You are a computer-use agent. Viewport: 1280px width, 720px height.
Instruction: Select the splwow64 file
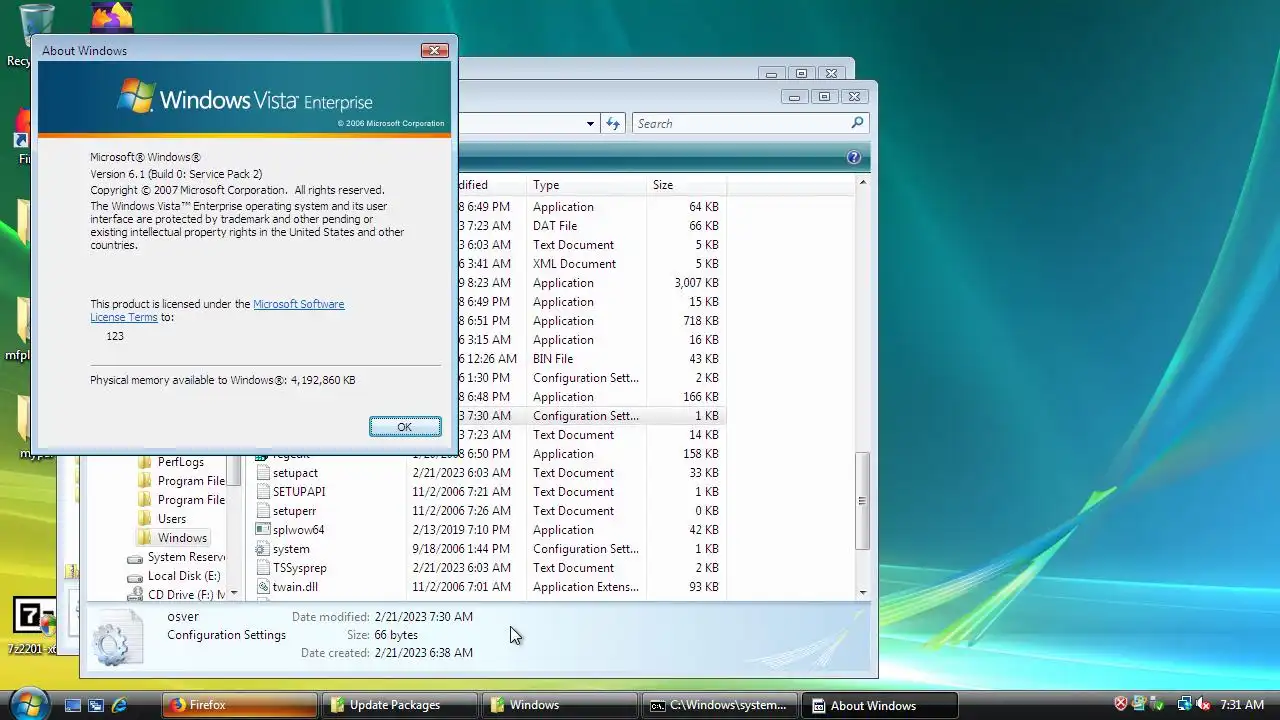[x=298, y=530]
